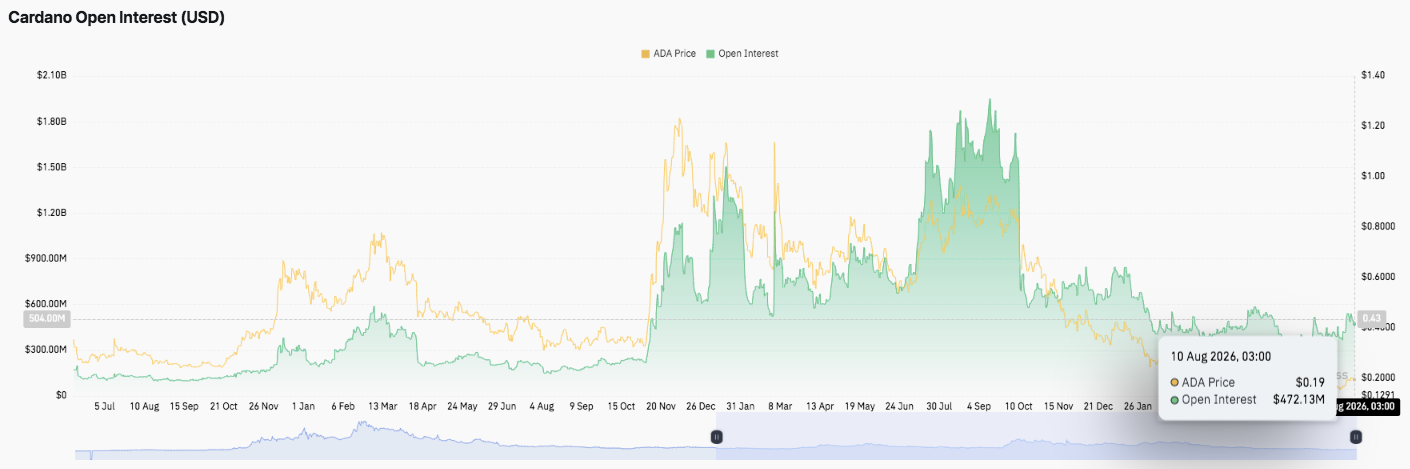Grab the left range slider handle
The height and width of the screenshot is (469, 1410).
tap(716, 436)
